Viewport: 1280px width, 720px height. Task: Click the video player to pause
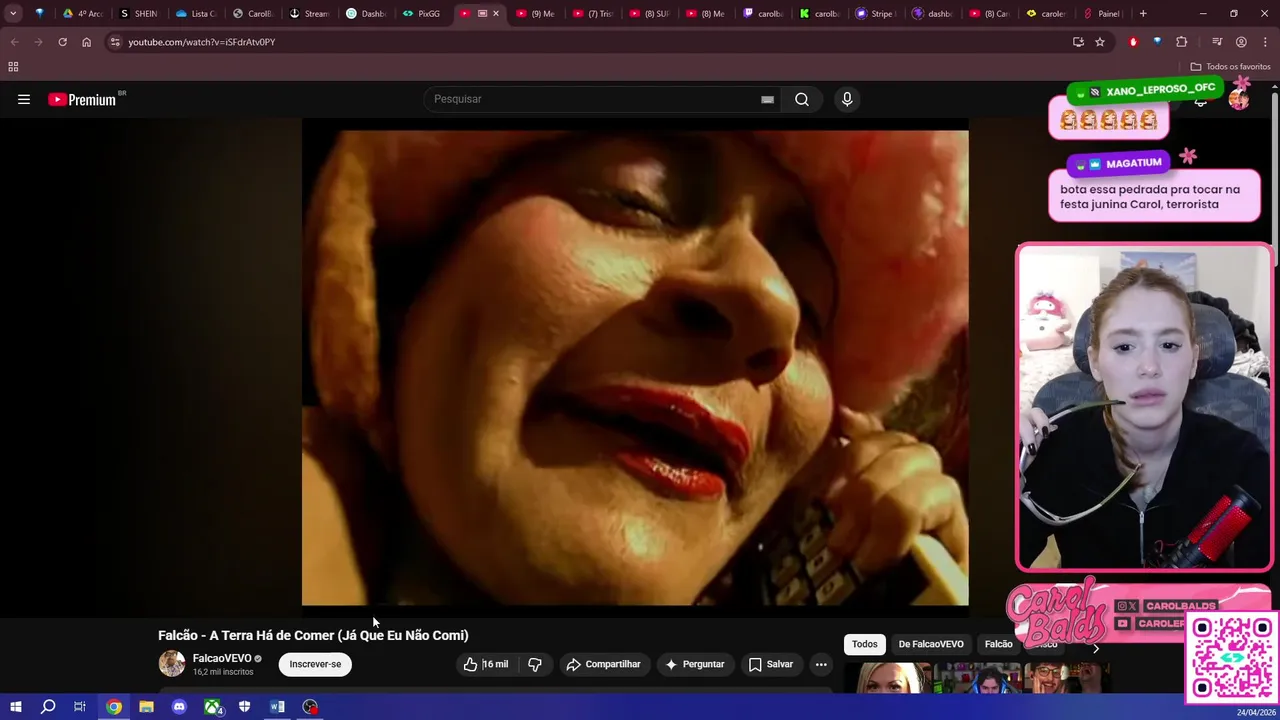pos(635,367)
